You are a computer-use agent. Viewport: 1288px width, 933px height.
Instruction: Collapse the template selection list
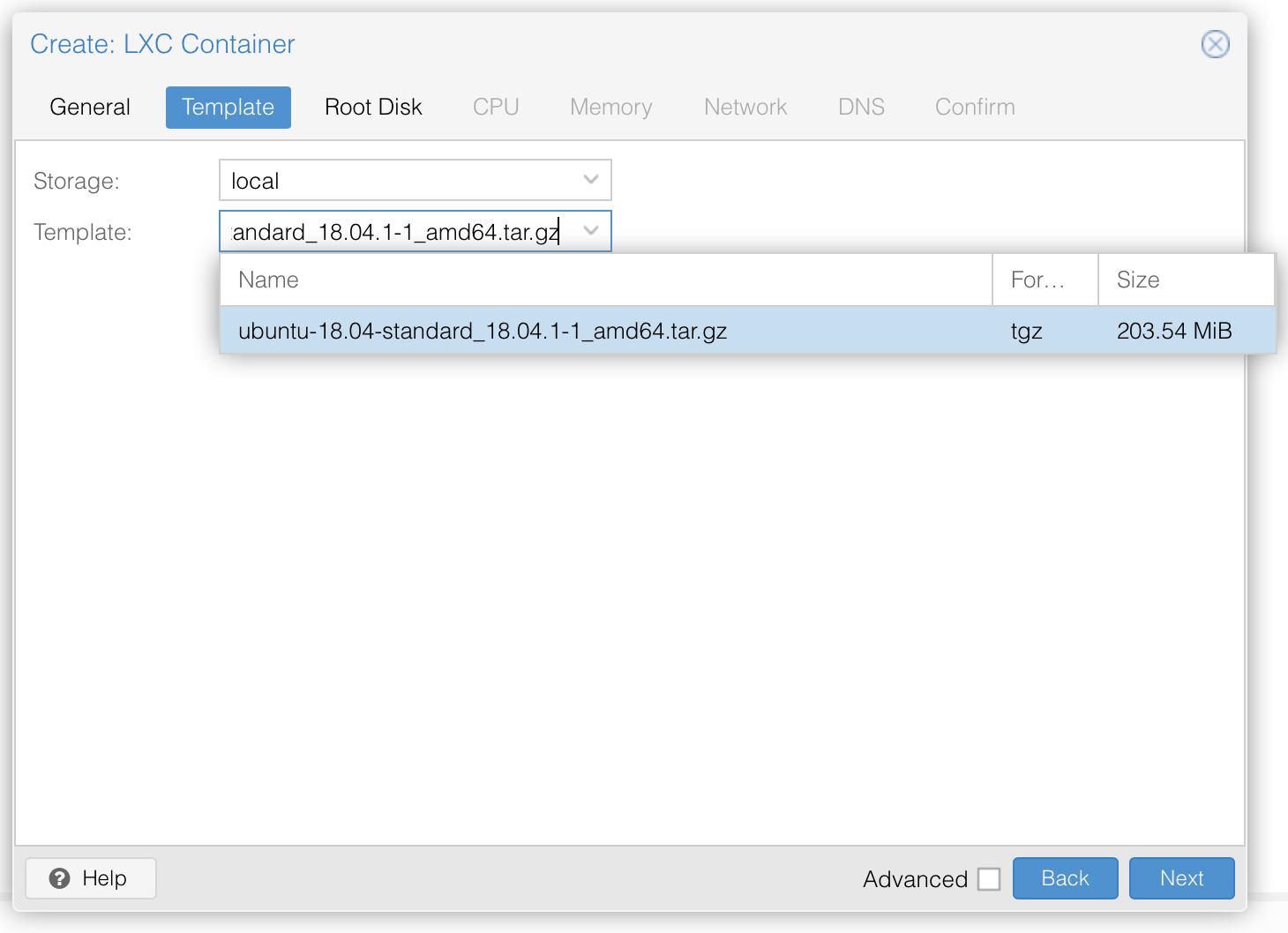591,231
